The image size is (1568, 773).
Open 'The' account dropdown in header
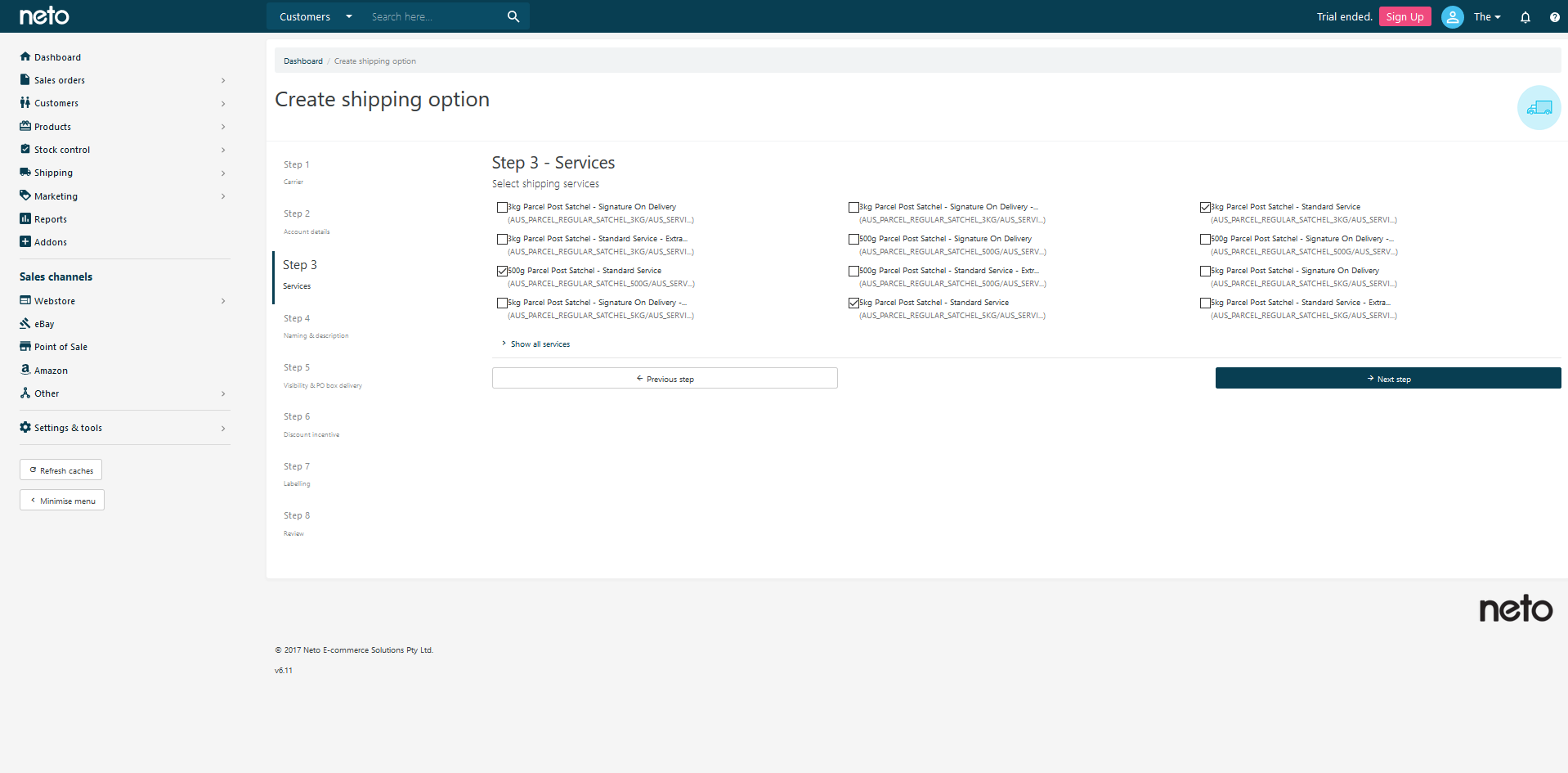[x=1487, y=16]
